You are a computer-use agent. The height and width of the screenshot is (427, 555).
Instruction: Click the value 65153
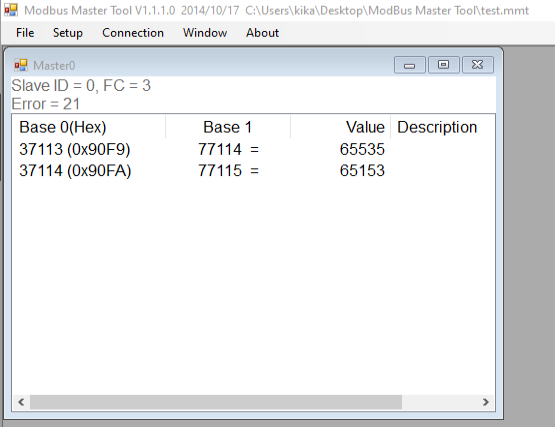362,170
